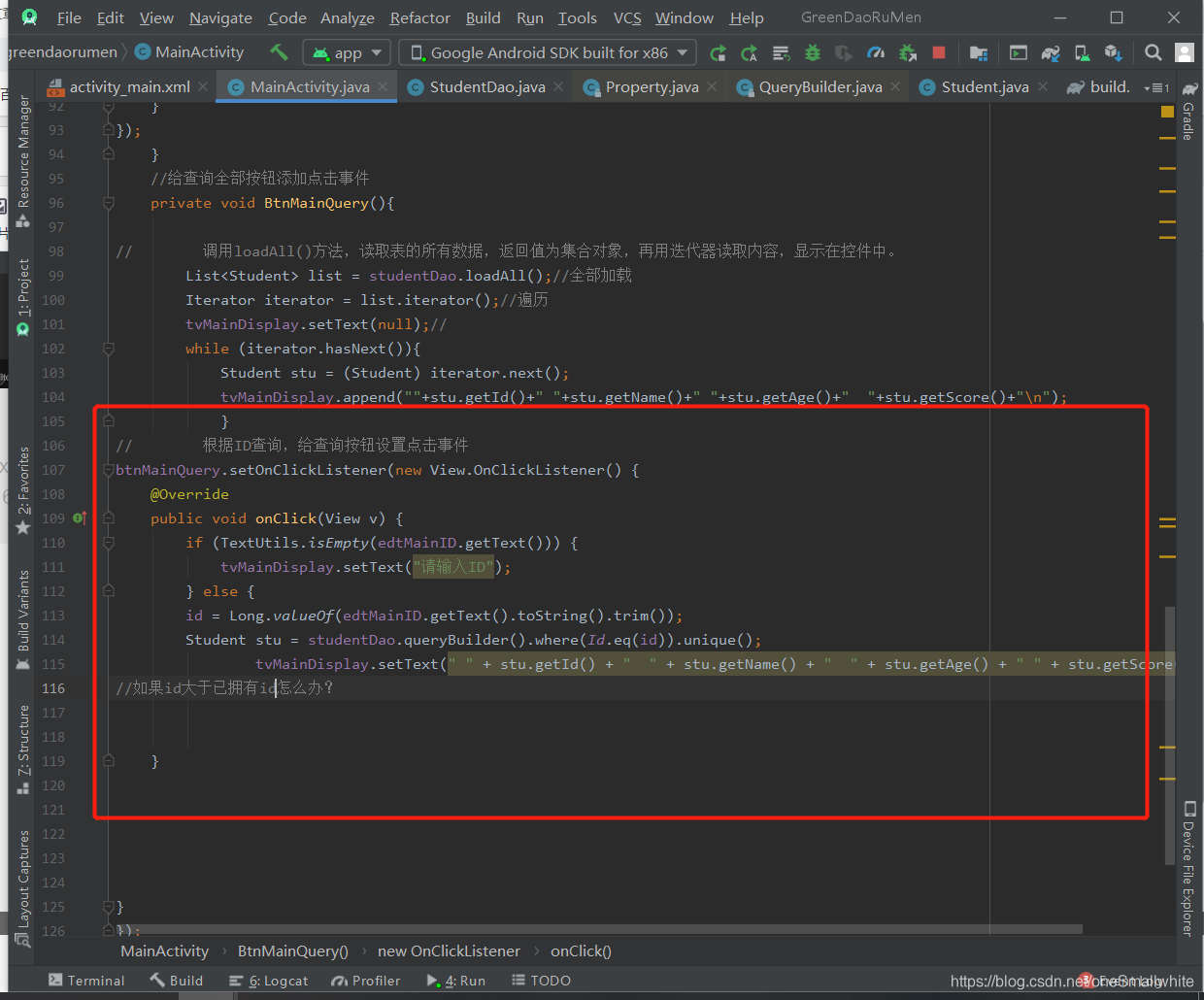This screenshot has height=1000, width=1204.
Task: Open the Terminal tool window button
Action: (86, 981)
